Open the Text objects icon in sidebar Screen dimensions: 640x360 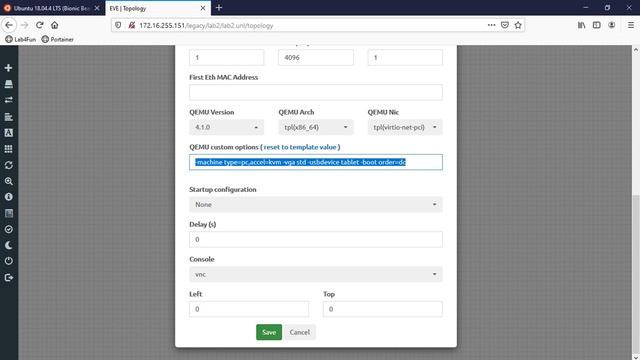click(x=9, y=133)
